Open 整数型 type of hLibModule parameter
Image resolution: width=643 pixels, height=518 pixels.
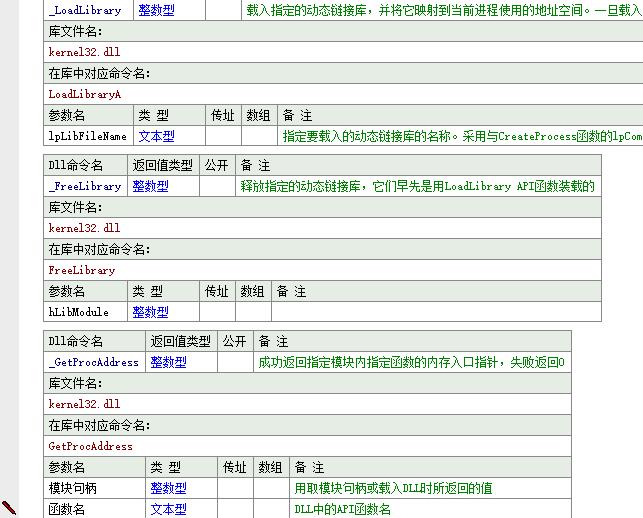click(x=150, y=312)
